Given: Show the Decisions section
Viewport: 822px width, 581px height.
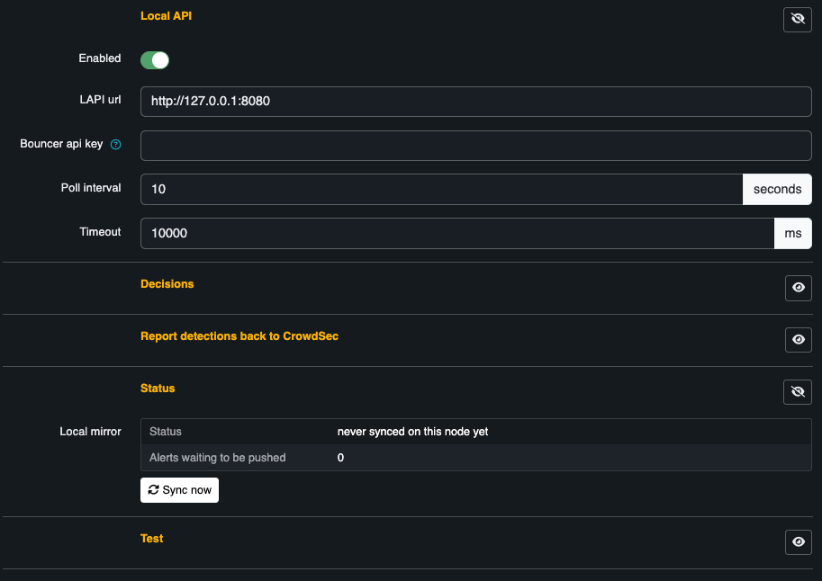Looking at the screenshot, I should tap(798, 287).
